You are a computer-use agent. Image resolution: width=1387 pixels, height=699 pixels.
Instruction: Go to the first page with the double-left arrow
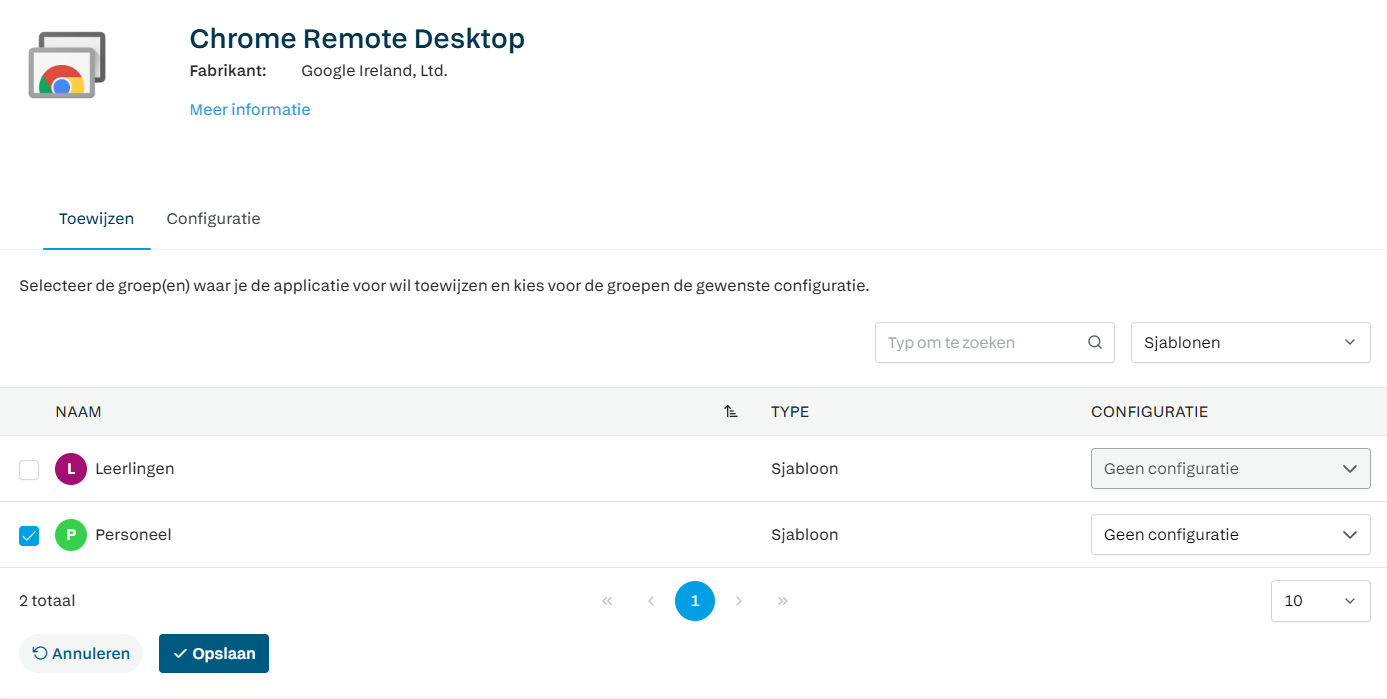click(607, 601)
